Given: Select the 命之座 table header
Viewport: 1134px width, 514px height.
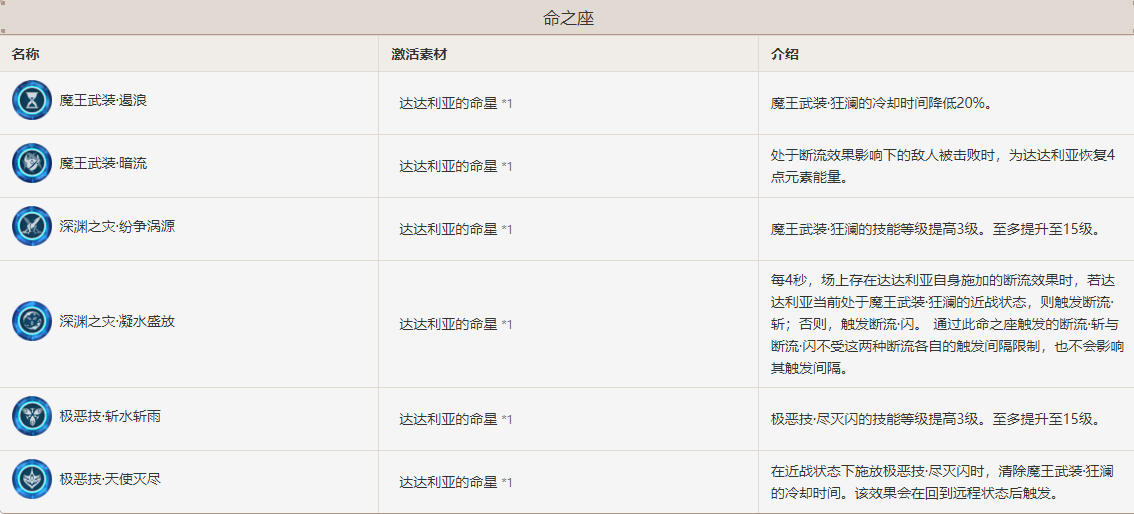Looking at the screenshot, I should coord(568,18).
